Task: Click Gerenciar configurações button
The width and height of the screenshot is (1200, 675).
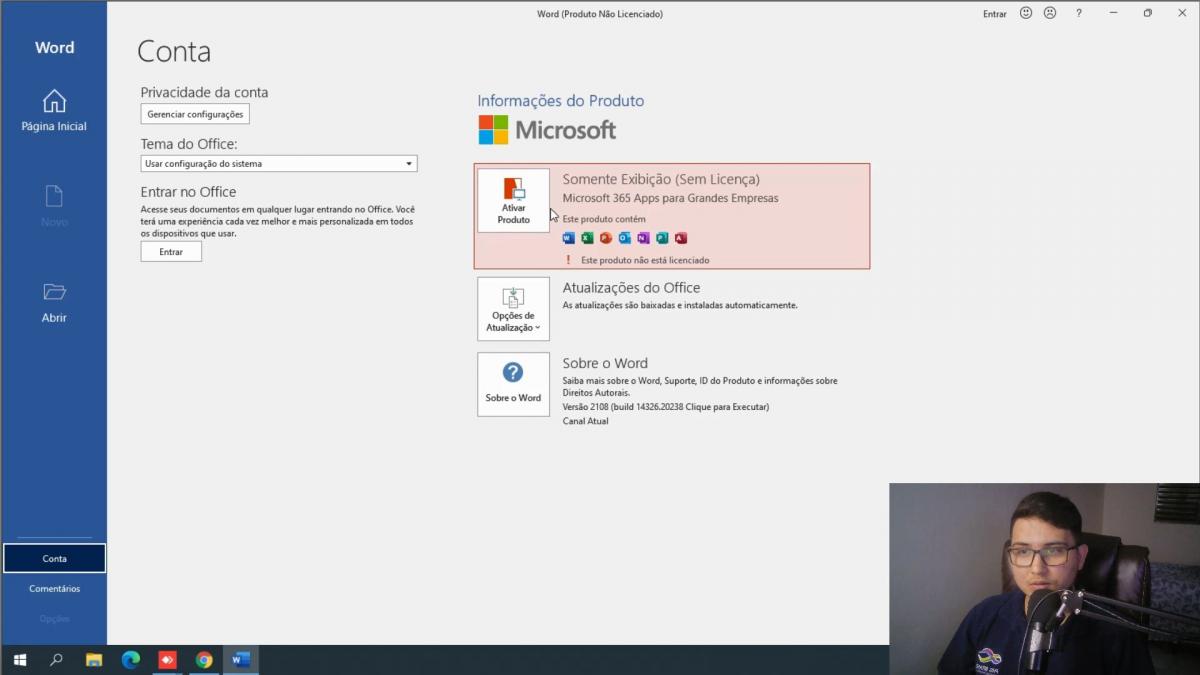Action: click(195, 114)
